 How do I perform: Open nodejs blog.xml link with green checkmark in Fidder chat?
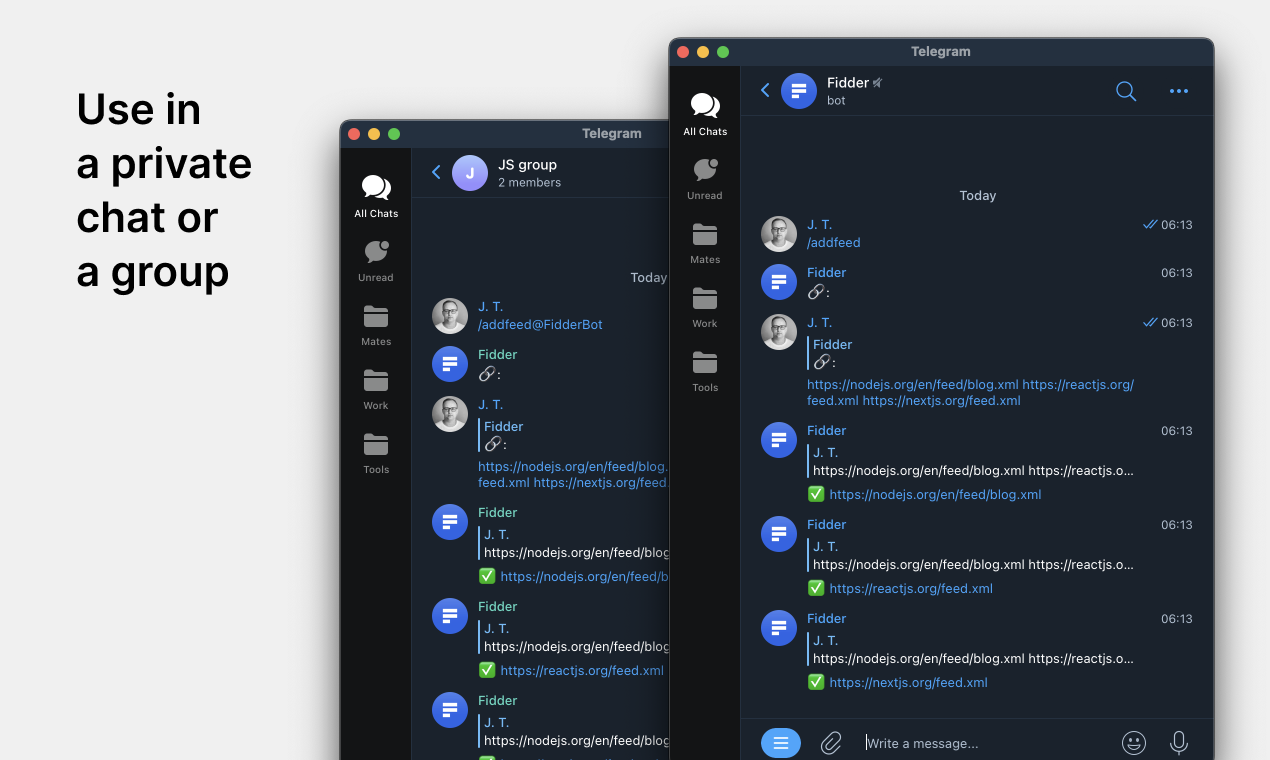935,495
